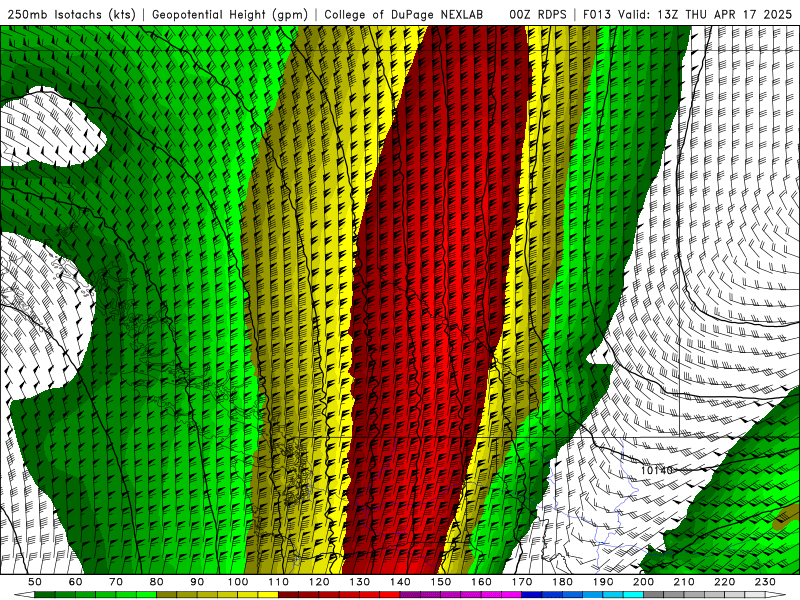Click the '140' value on the color scale

[x=400, y=582]
